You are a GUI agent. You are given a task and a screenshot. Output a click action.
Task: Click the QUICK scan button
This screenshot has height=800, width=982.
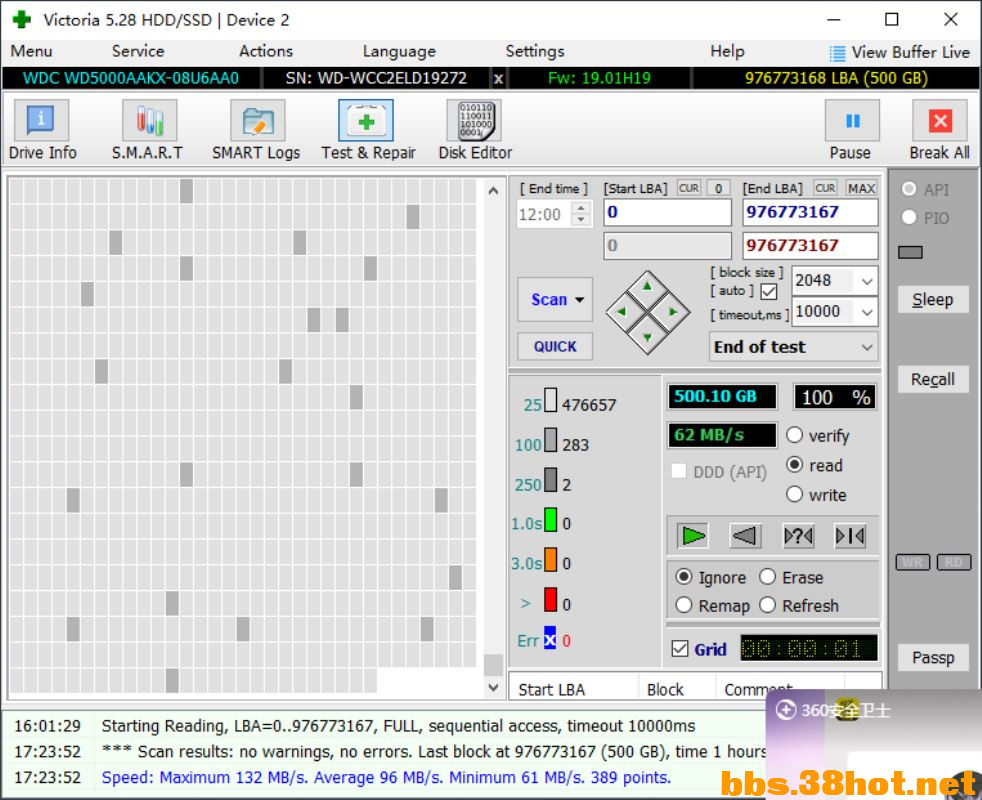point(555,346)
